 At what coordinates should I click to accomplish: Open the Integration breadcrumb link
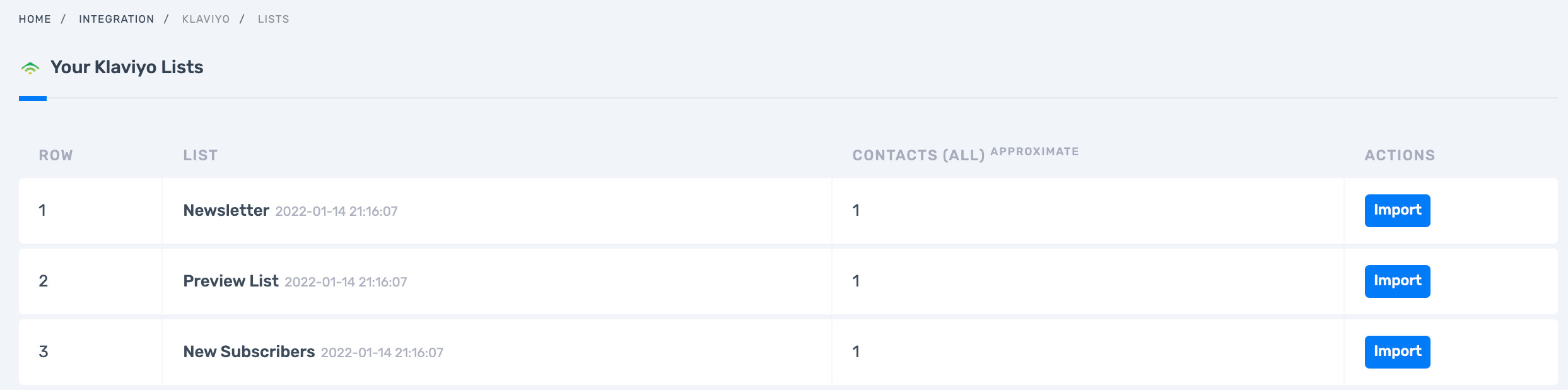116,19
